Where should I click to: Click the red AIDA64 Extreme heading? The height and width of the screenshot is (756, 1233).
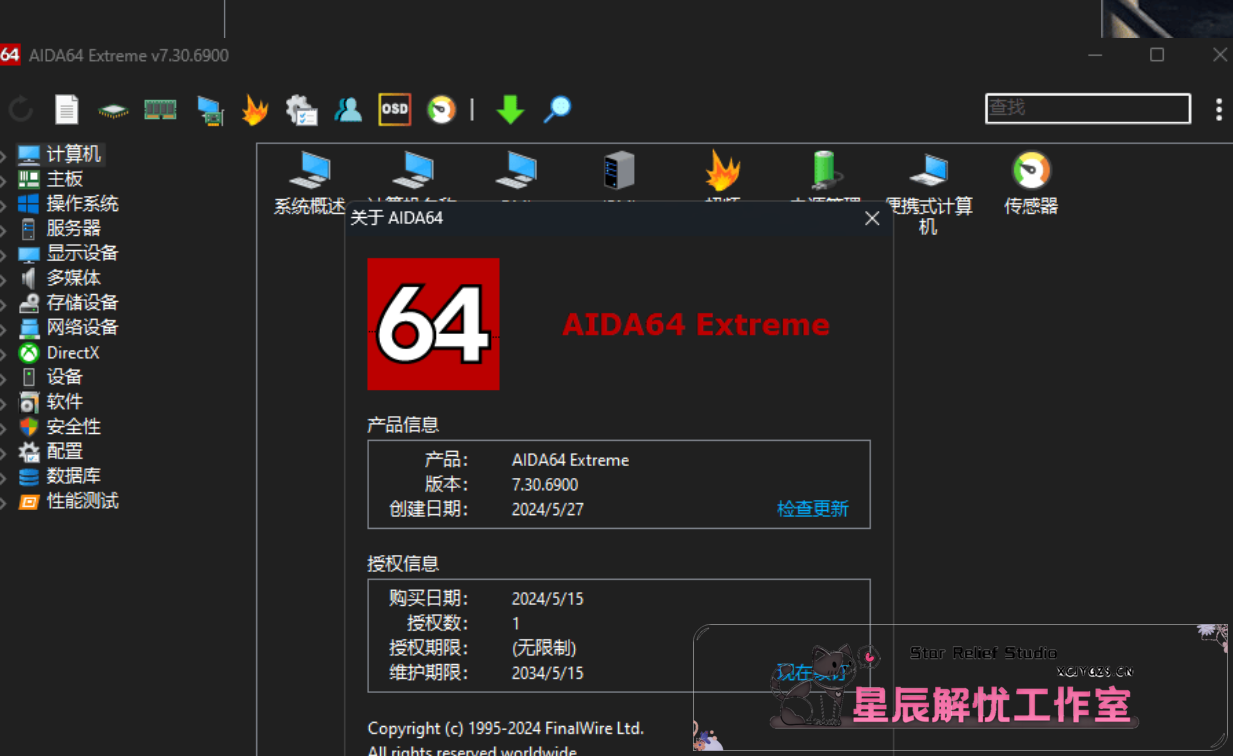click(696, 325)
